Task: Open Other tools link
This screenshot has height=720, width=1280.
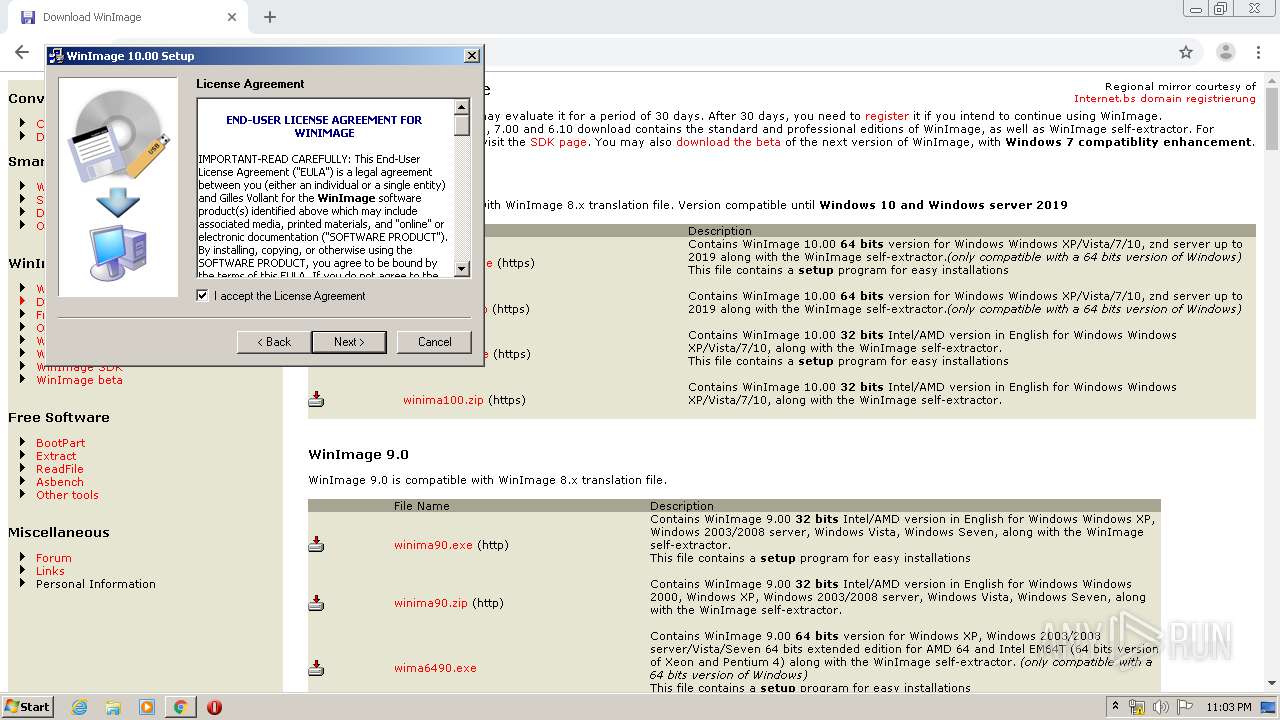Action: 67,495
